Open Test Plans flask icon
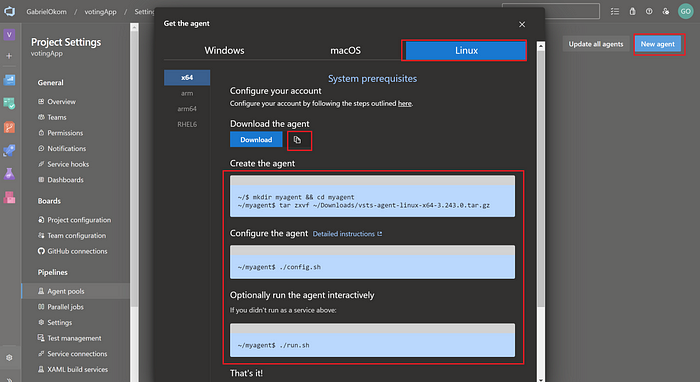The height and width of the screenshot is (382, 700). point(9,174)
